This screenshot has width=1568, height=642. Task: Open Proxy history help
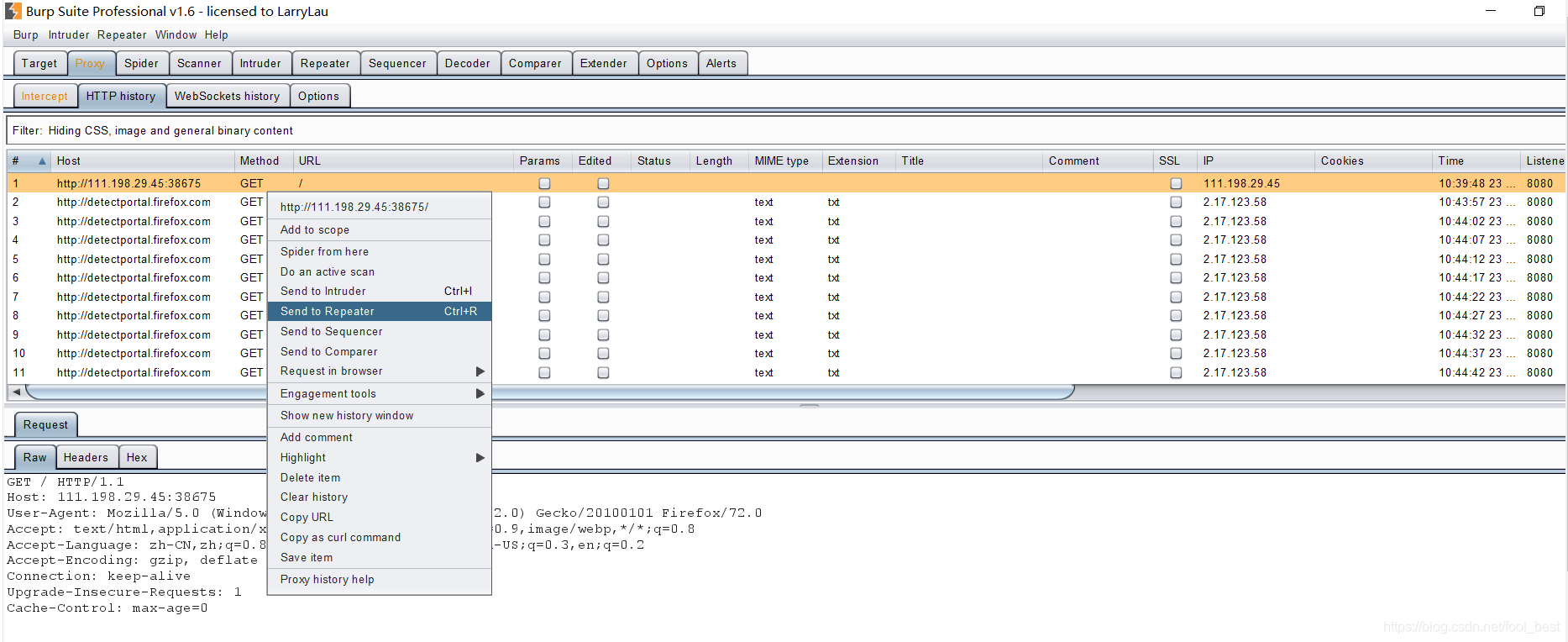(x=380, y=580)
